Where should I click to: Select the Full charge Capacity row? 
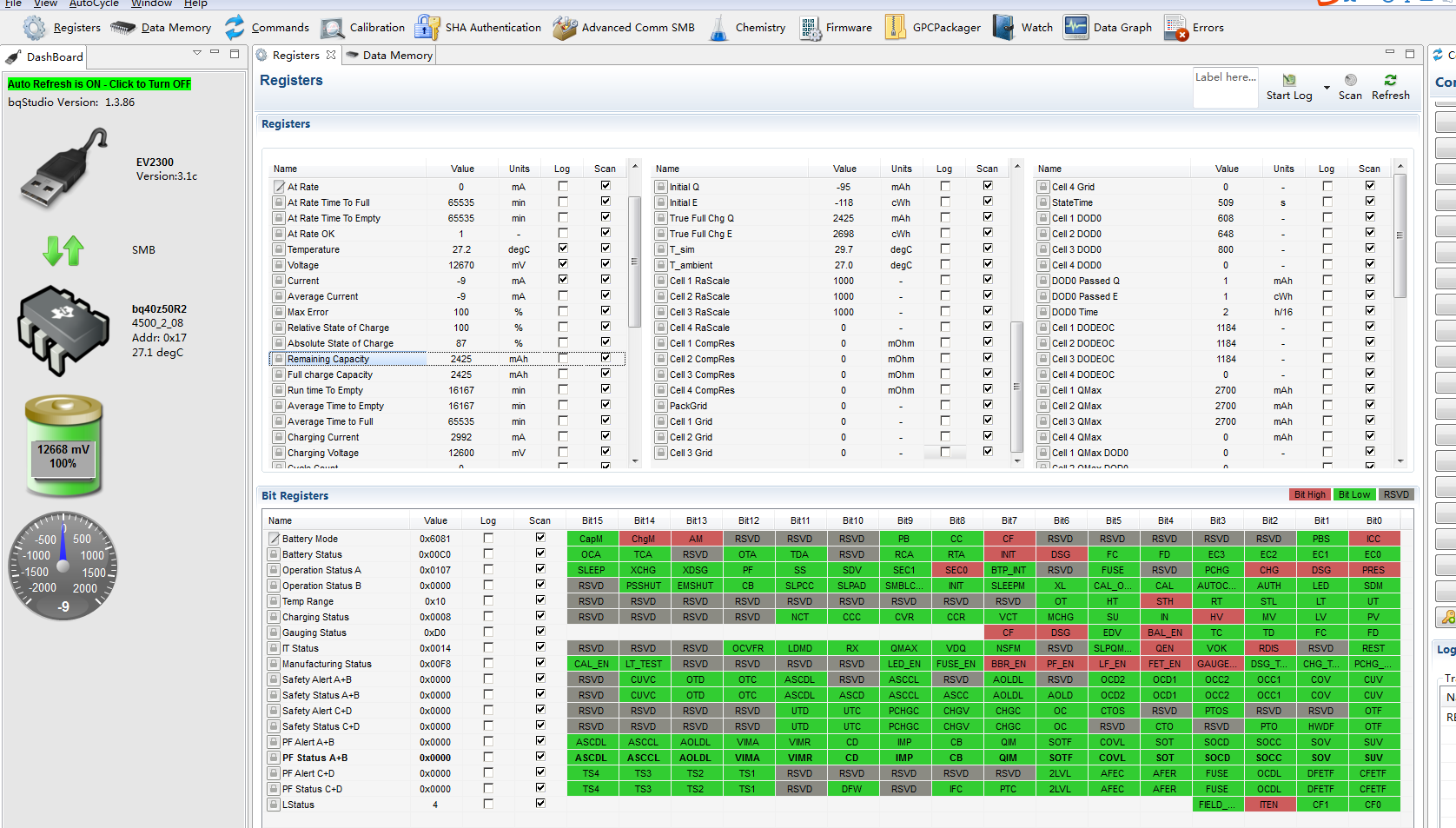click(x=447, y=374)
